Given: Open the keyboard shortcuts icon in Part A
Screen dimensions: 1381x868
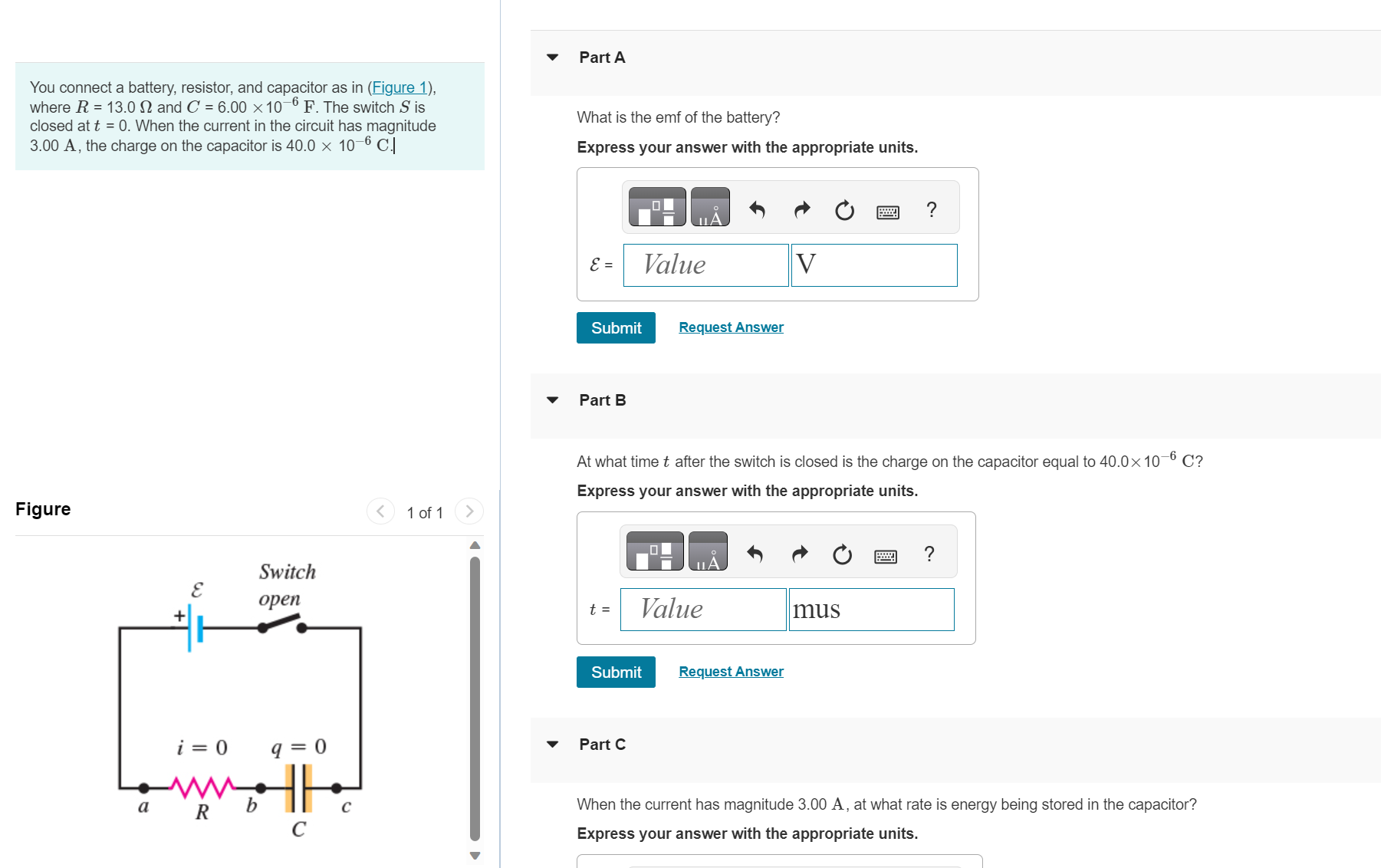Looking at the screenshot, I should coord(887,212).
